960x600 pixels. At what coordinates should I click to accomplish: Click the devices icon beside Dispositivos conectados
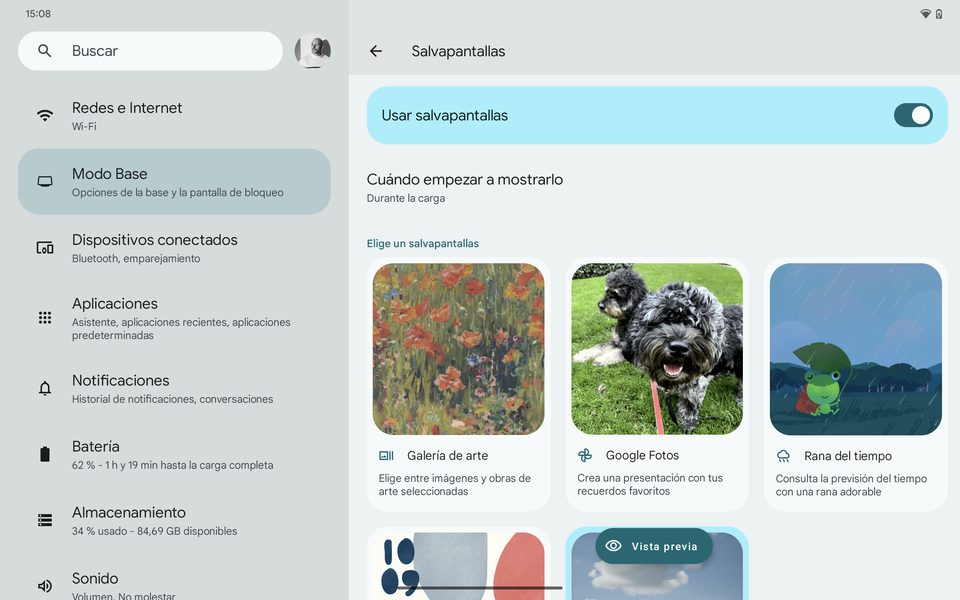(45, 247)
